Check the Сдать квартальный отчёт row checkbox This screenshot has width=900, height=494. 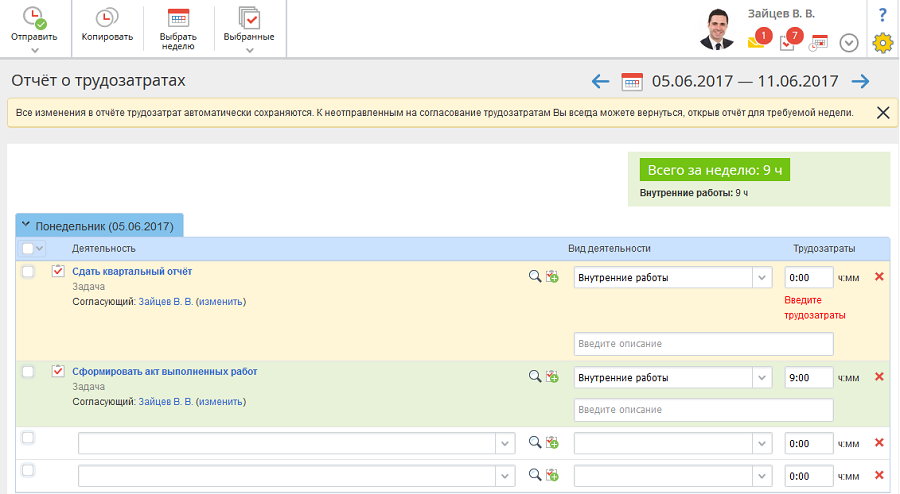pyautogui.click(x=28, y=272)
